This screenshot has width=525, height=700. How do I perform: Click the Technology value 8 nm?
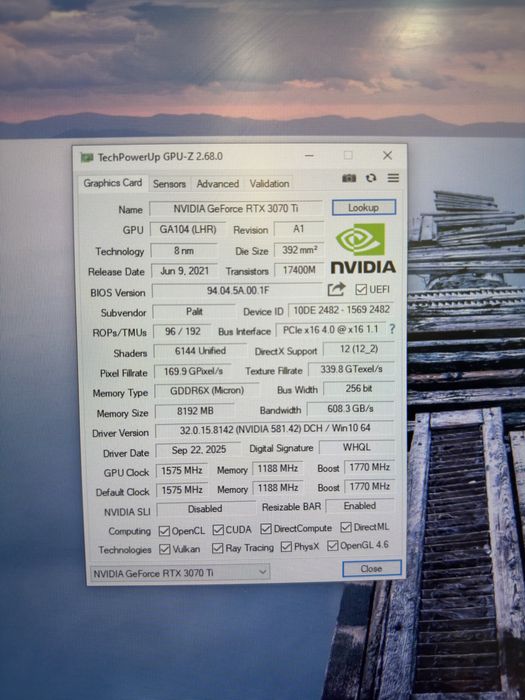pyautogui.click(x=184, y=250)
